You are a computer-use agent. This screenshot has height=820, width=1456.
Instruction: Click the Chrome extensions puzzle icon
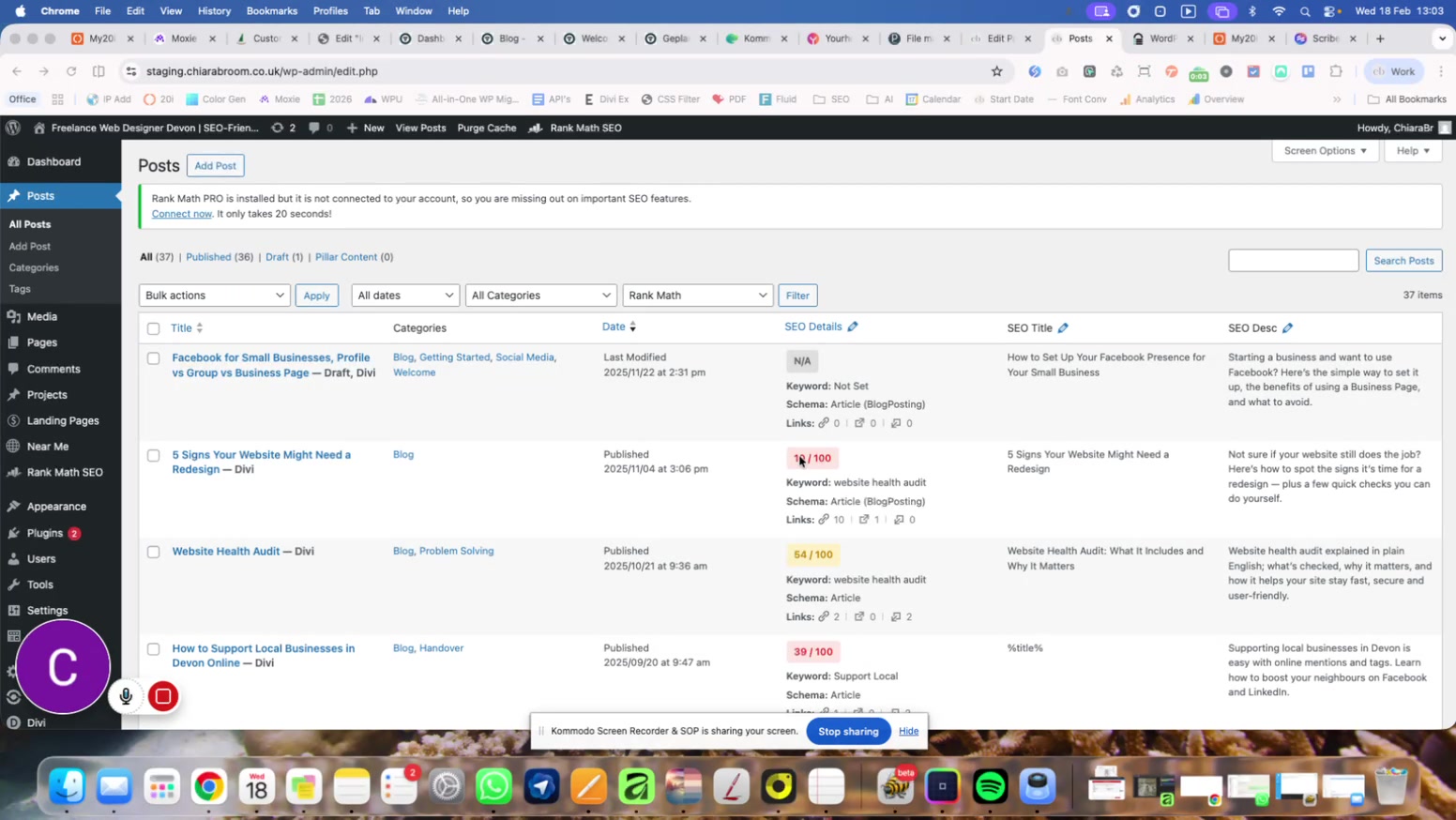click(x=1336, y=71)
